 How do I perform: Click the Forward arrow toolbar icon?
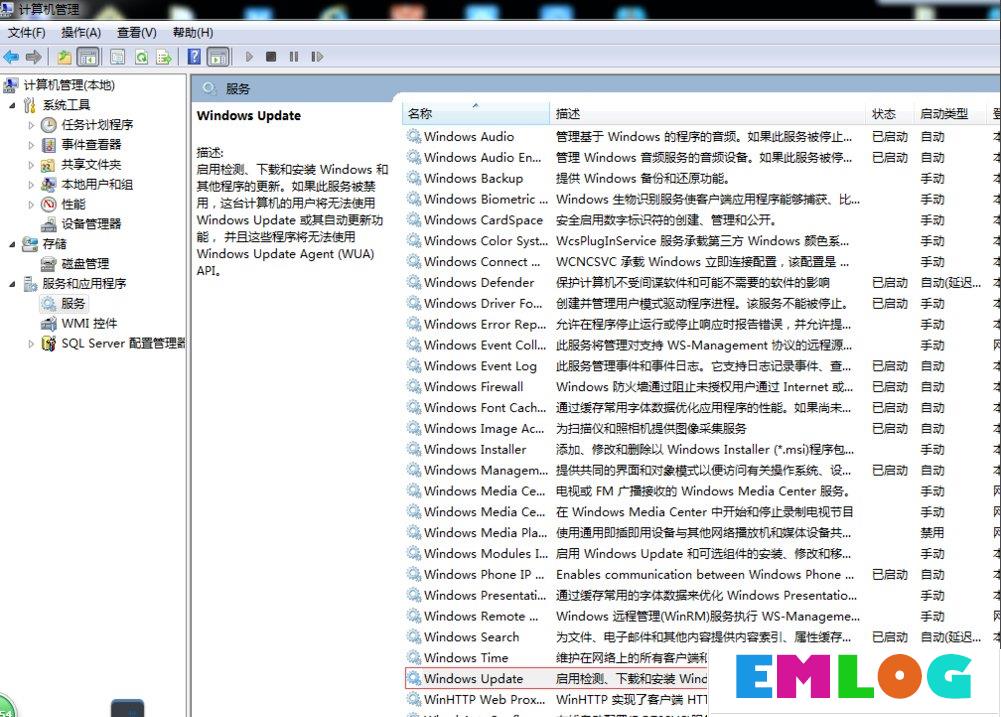pos(34,57)
